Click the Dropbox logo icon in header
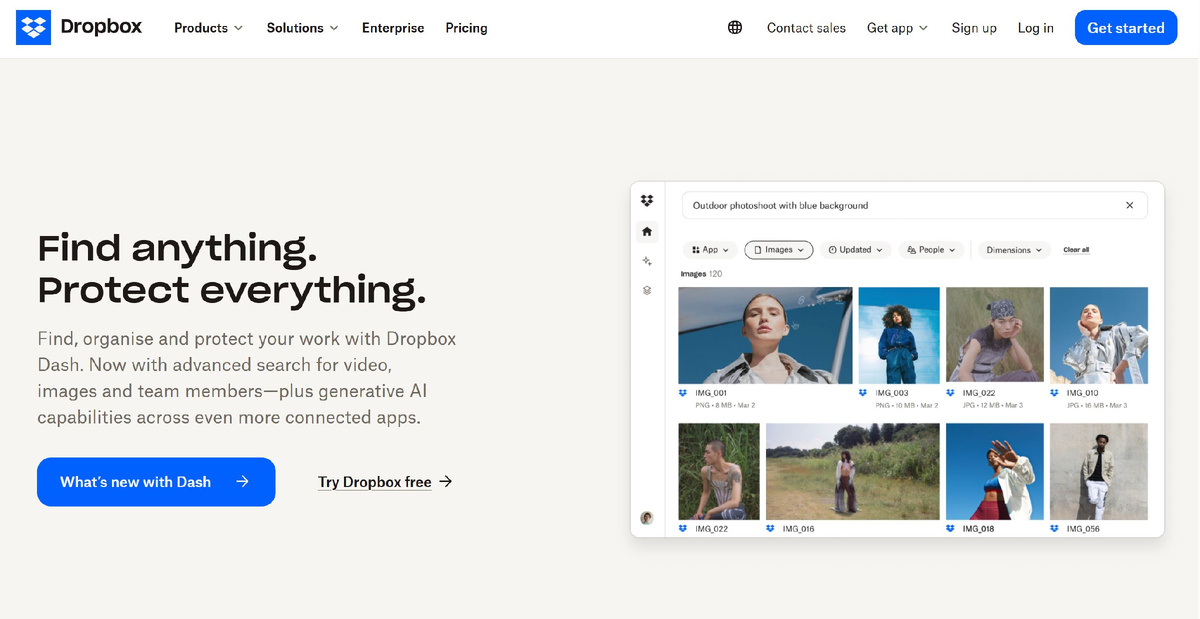The image size is (1200, 619). [x=34, y=28]
